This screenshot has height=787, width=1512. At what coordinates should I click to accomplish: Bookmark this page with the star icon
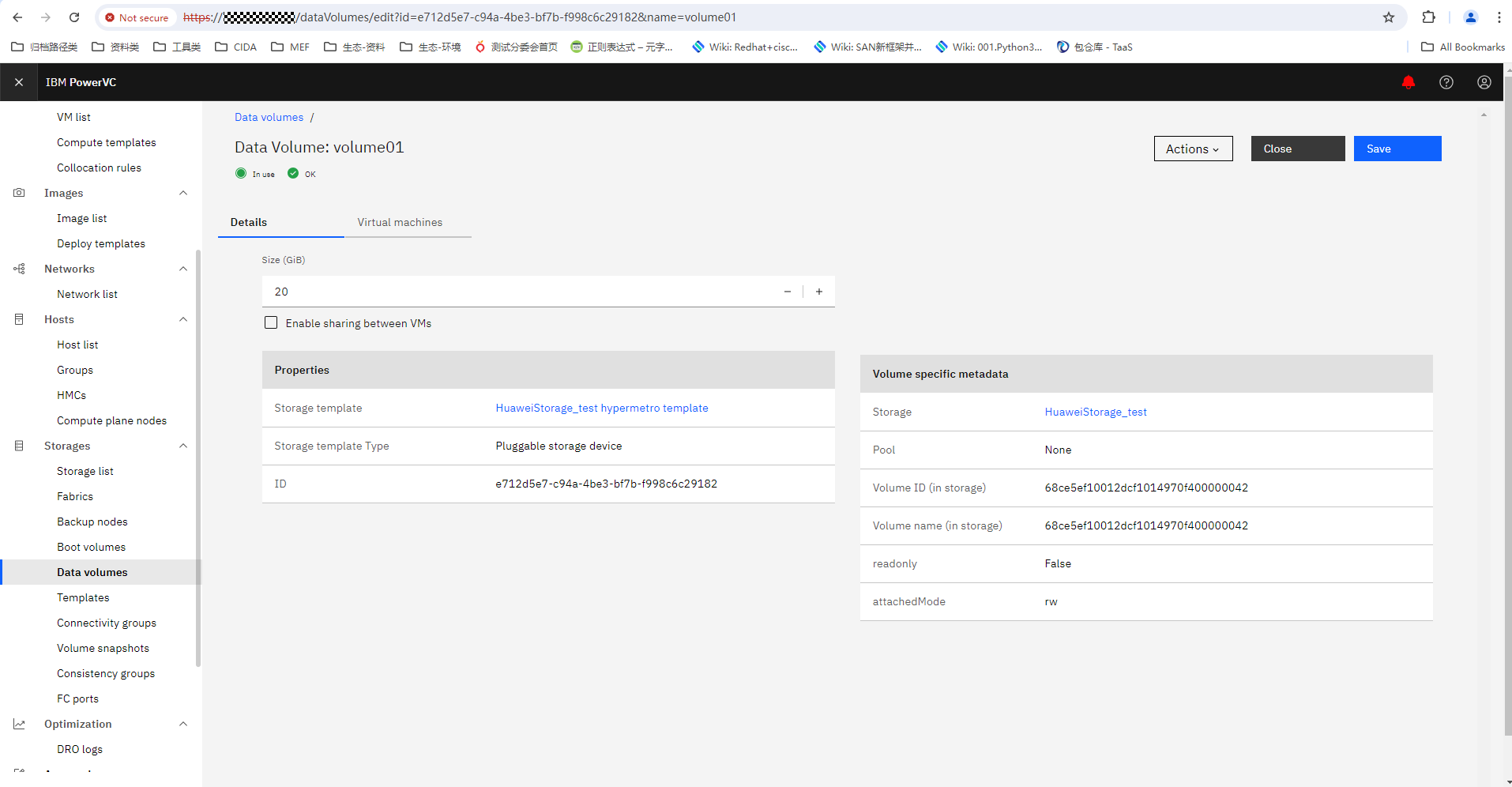1389,17
